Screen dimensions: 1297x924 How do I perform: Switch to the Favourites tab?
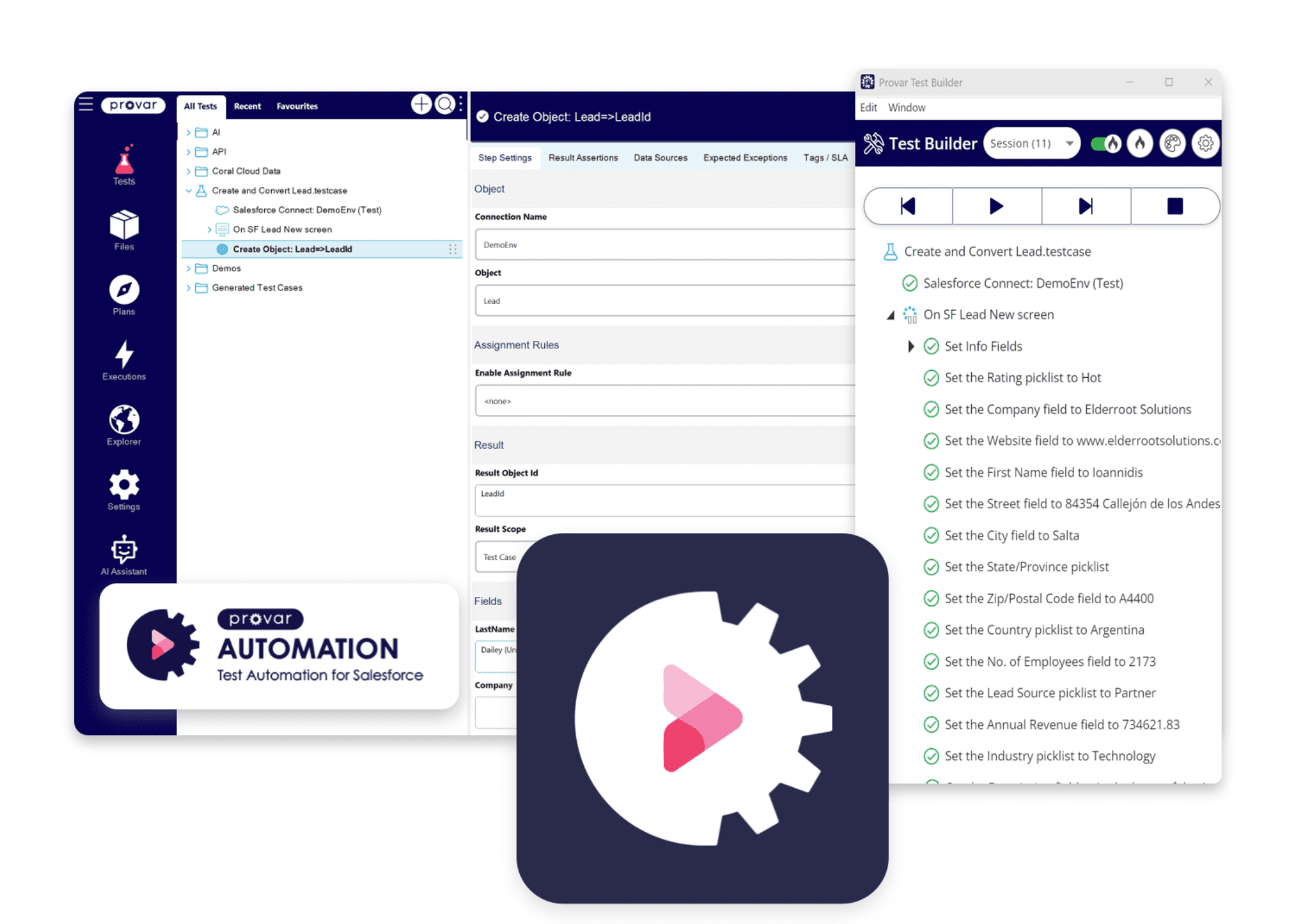point(297,106)
